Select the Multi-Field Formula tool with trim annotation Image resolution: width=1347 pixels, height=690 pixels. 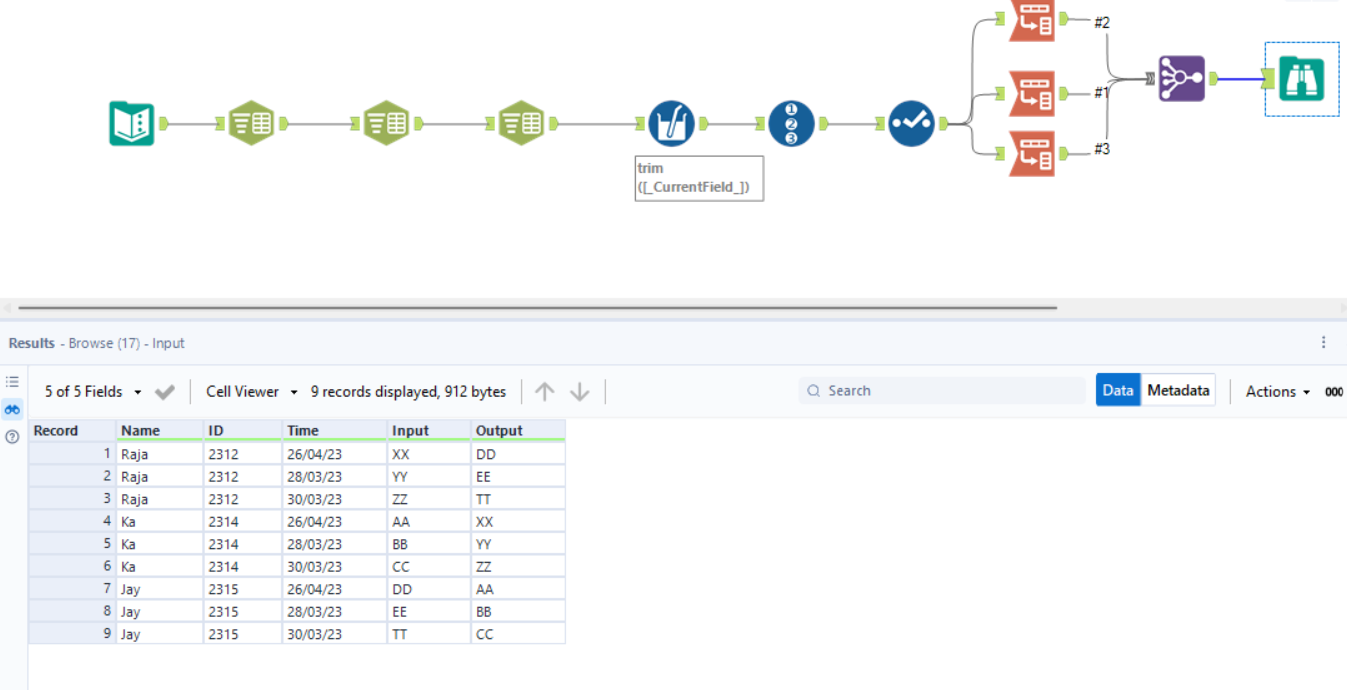(669, 122)
